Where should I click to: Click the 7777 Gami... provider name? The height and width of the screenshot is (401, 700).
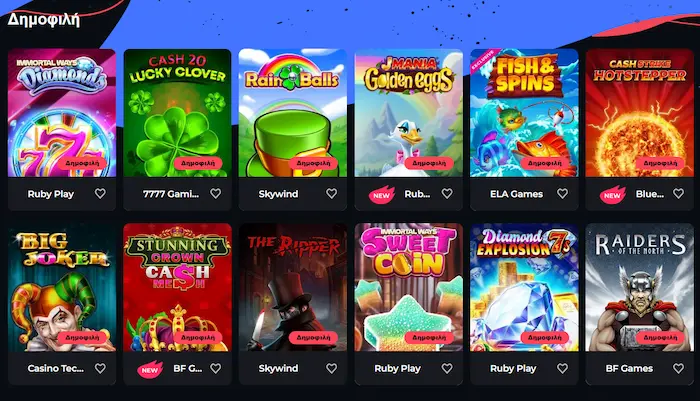tap(171, 194)
